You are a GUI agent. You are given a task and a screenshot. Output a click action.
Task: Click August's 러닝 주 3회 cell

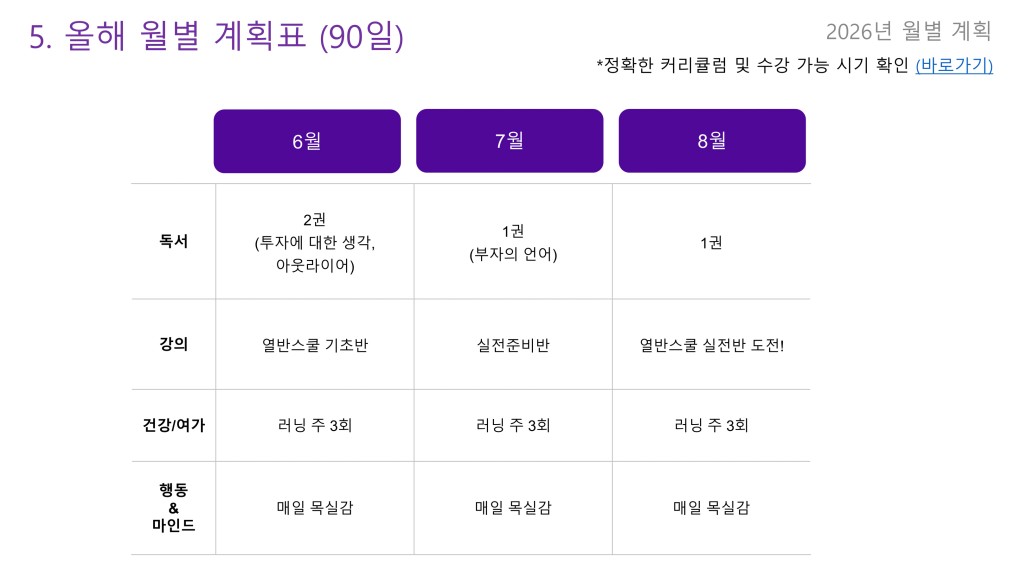(x=711, y=425)
